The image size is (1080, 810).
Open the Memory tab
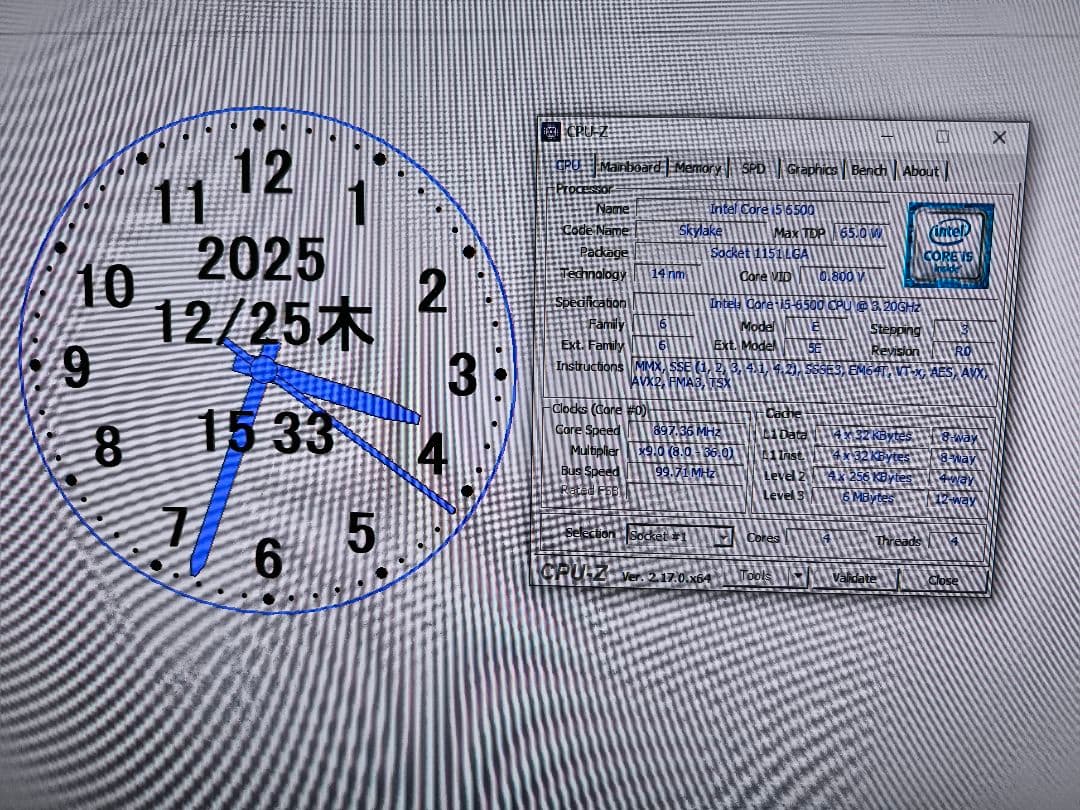697,168
